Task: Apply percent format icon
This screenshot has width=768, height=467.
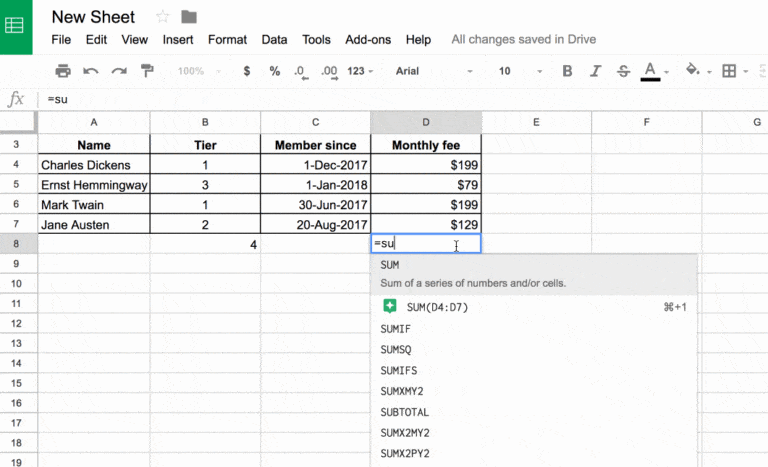Action: tap(275, 71)
